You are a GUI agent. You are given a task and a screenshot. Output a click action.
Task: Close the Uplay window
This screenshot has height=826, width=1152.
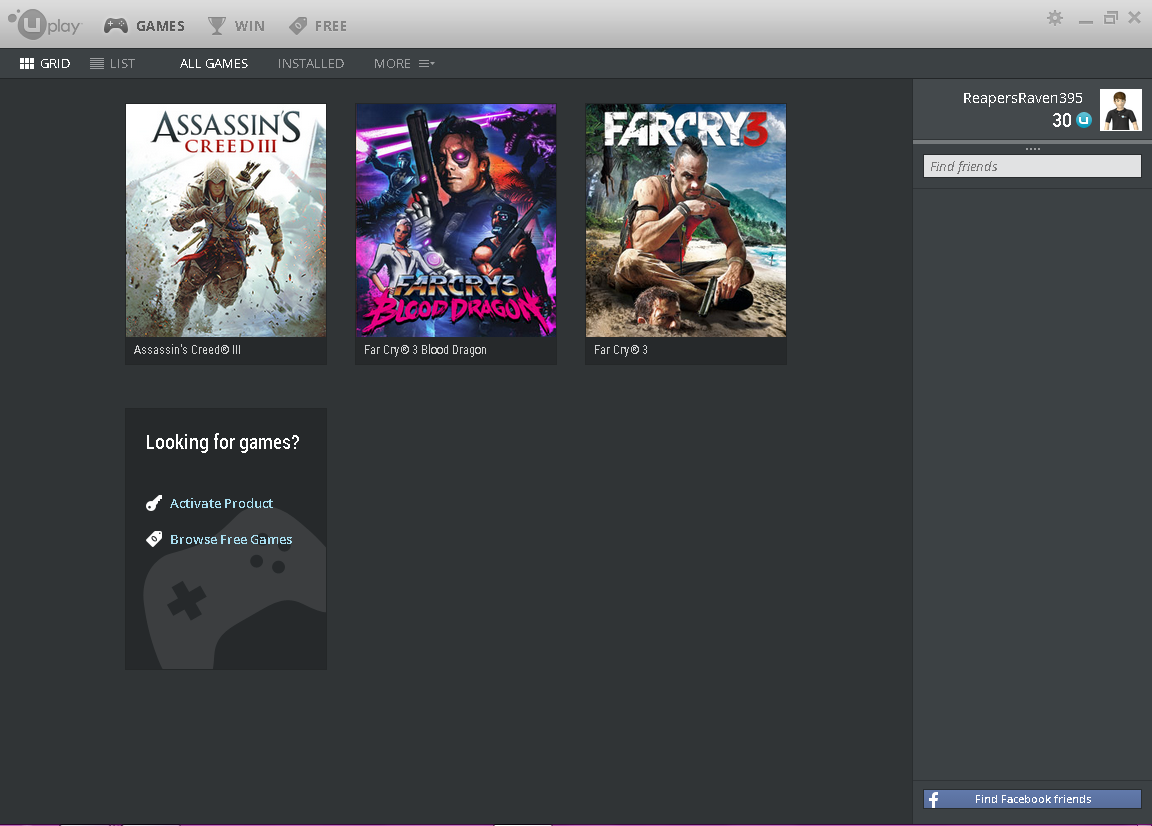pyautogui.click(x=1134, y=17)
